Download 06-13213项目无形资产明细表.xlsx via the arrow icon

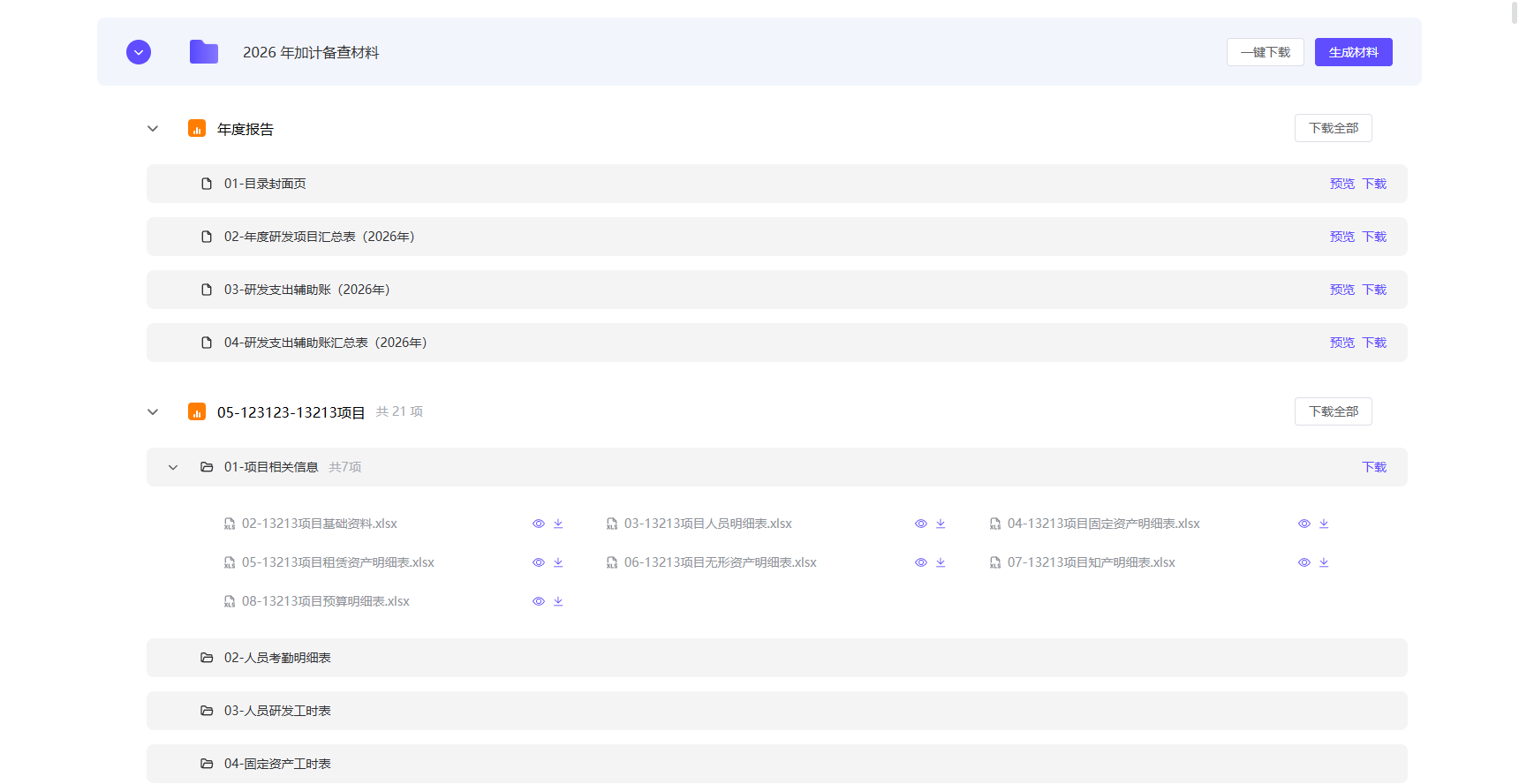point(941,562)
